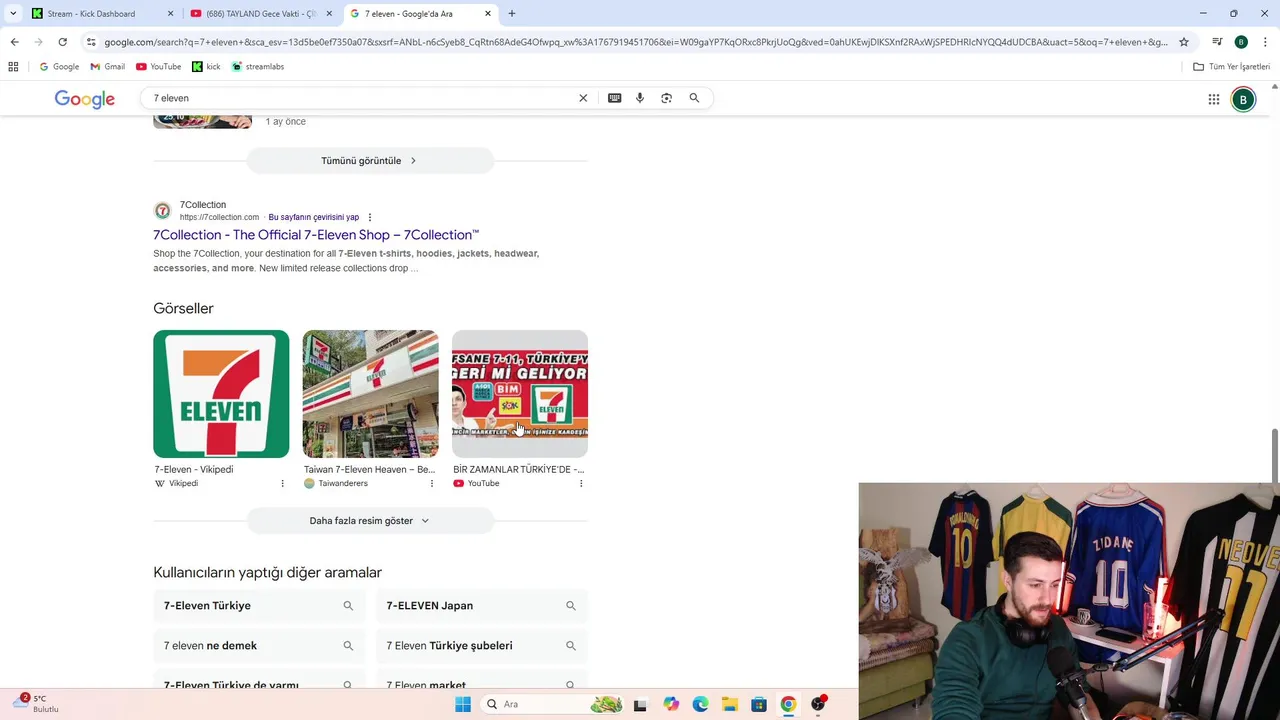Open more options for 7Collection result
Image resolution: width=1280 pixels, height=720 pixels.
[369, 217]
